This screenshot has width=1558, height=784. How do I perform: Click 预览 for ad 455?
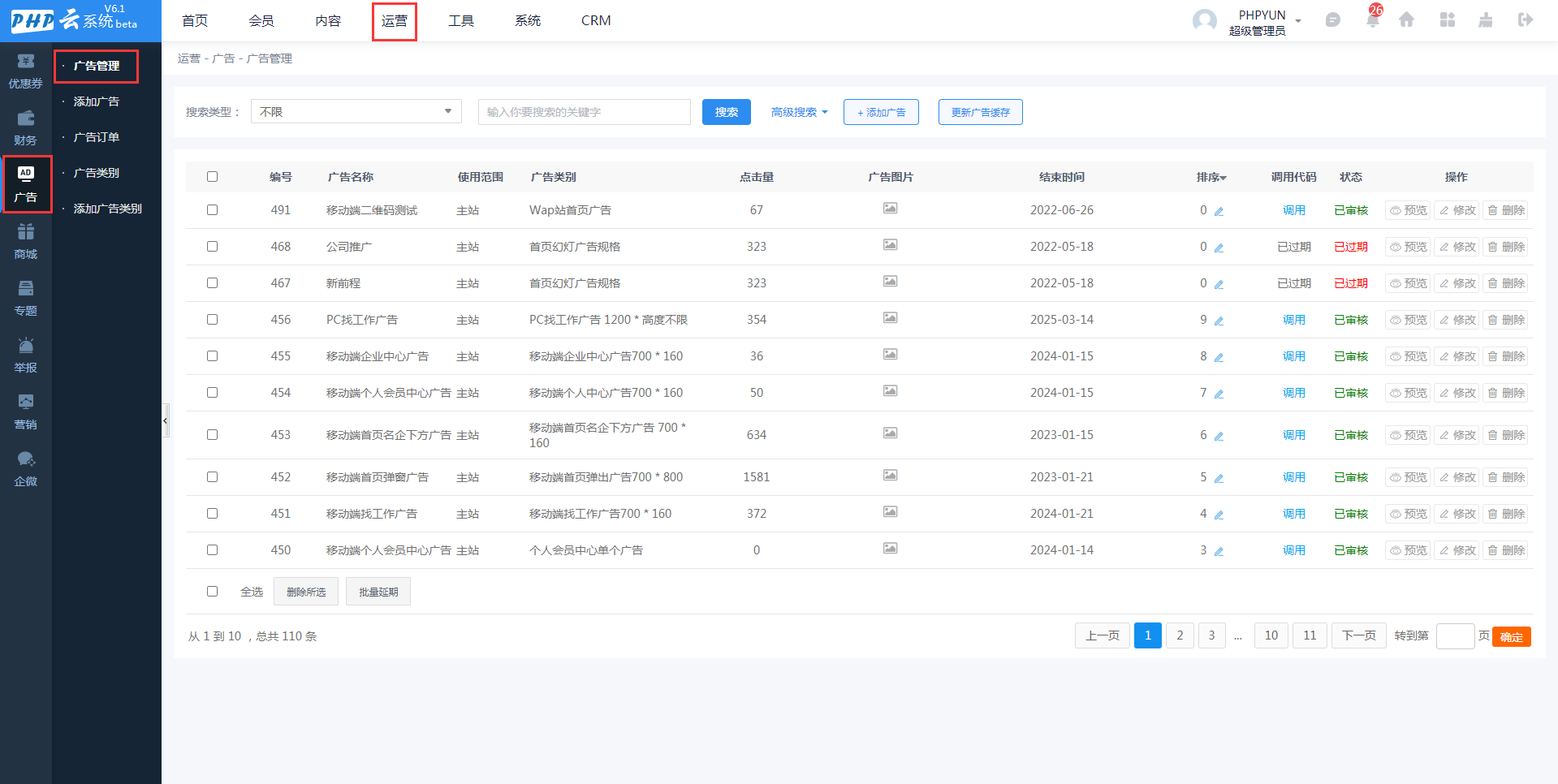pos(1408,356)
